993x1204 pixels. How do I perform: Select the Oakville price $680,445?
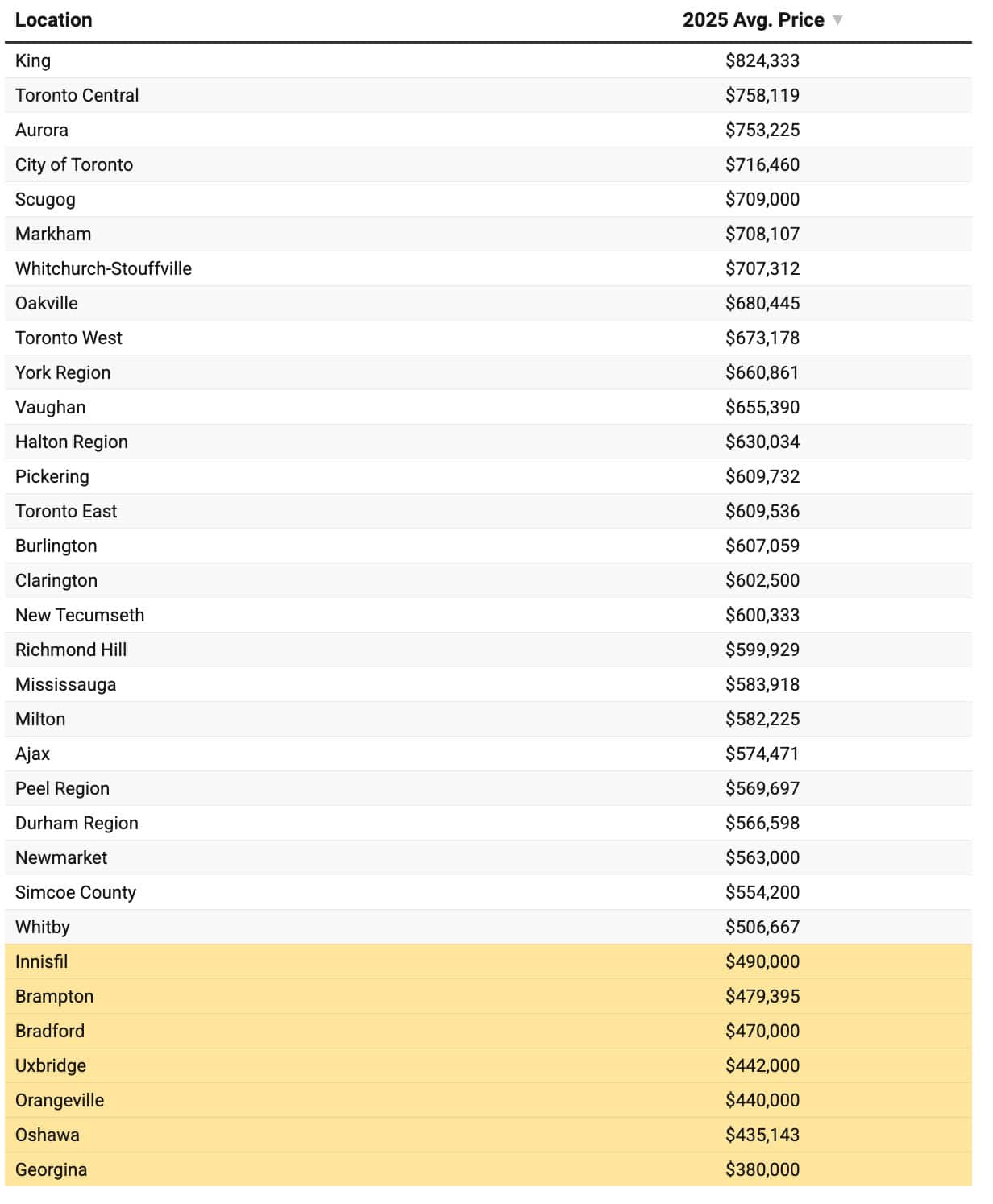(x=762, y=303)
